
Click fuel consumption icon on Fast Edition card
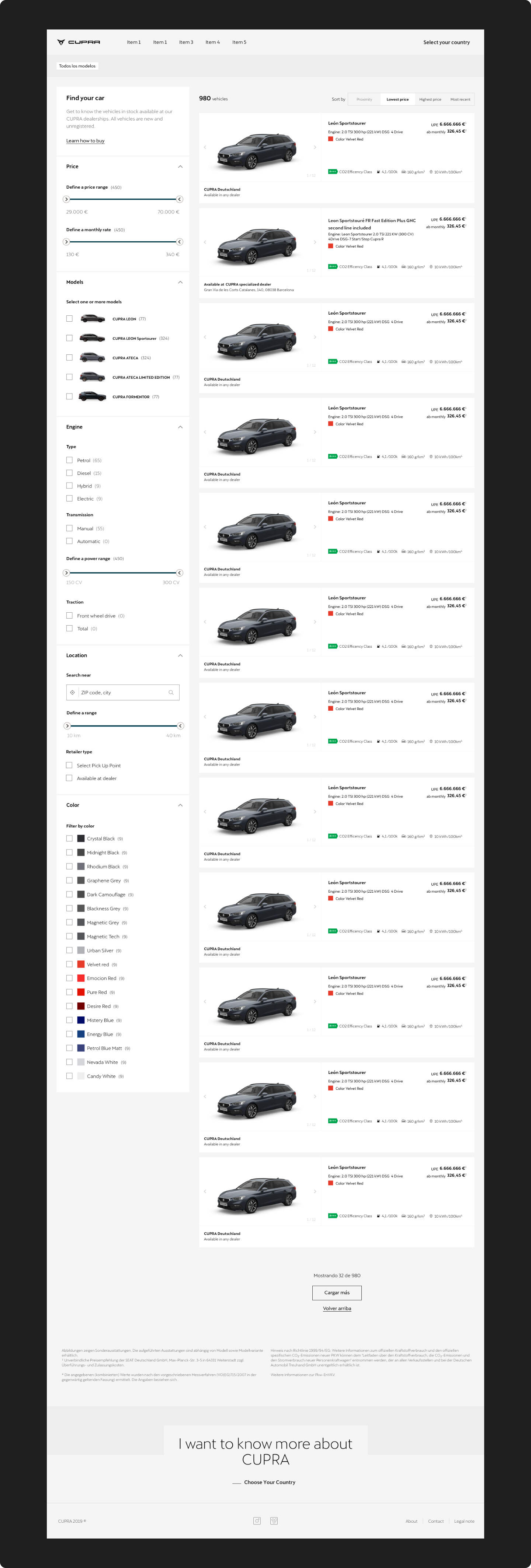point(379,267)
